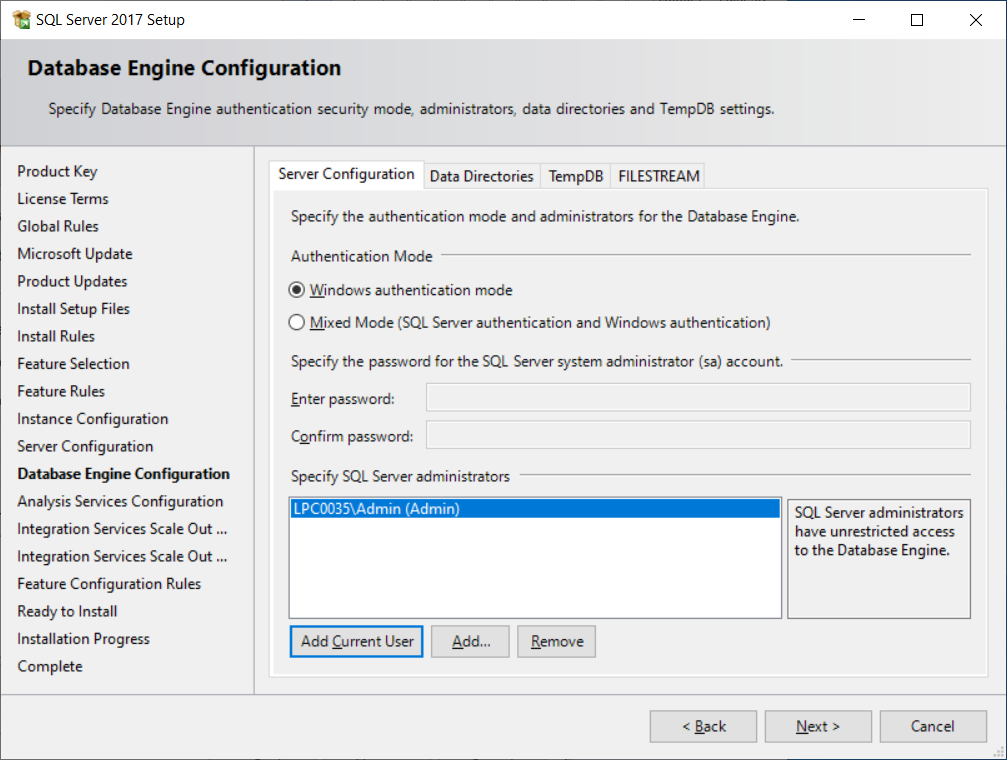Viewport: 1007px width, 760px height.
Task: Click the Back button
Action: [x=703, y=727]
